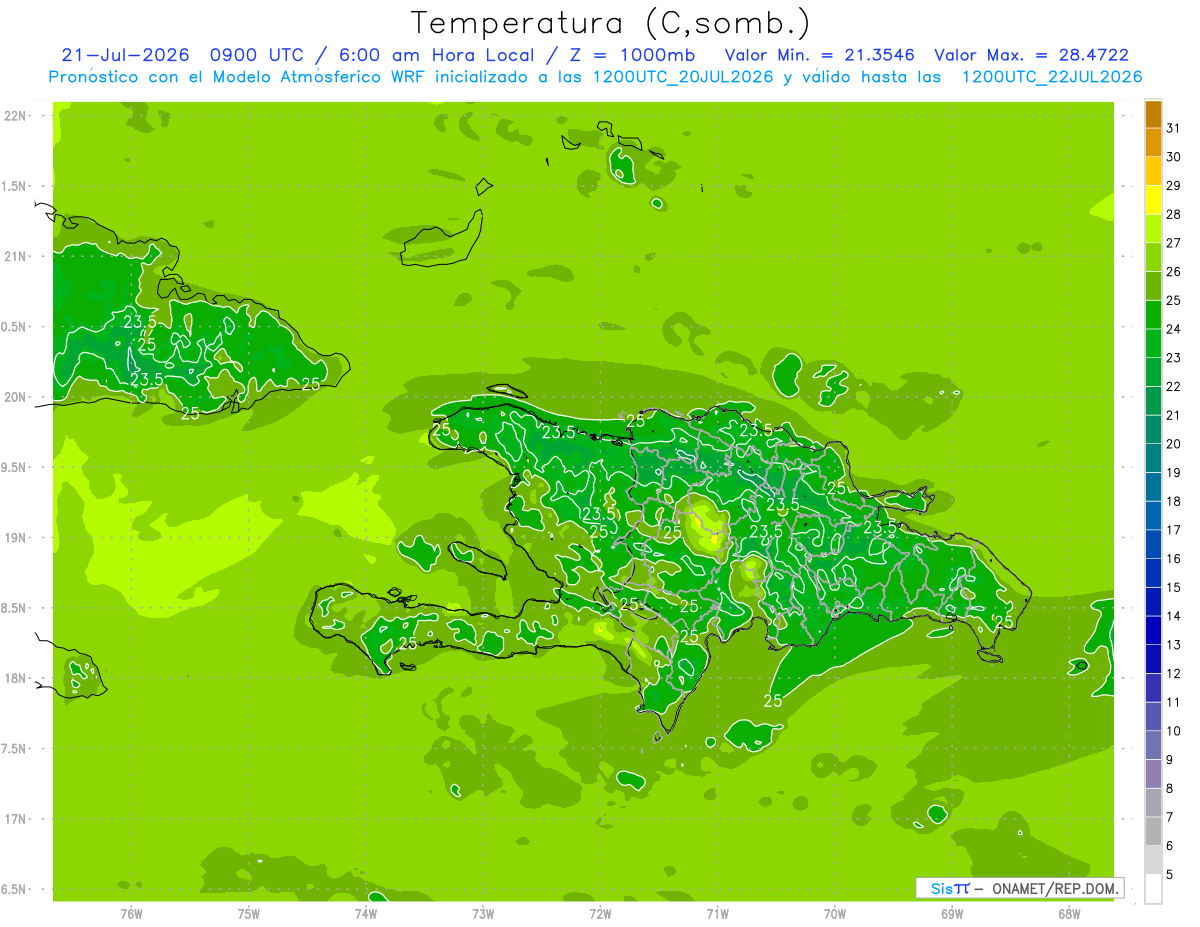1200x927 pixels.
Task: Click the "21N" latitude axis label
Action: [x=14, y=256]
